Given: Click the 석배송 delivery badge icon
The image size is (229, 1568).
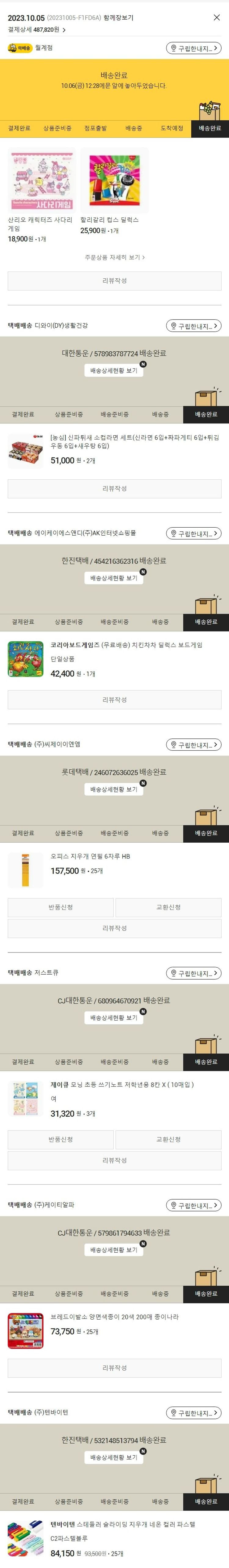Looking at the screenshot, I should click(x=20, y=48).
